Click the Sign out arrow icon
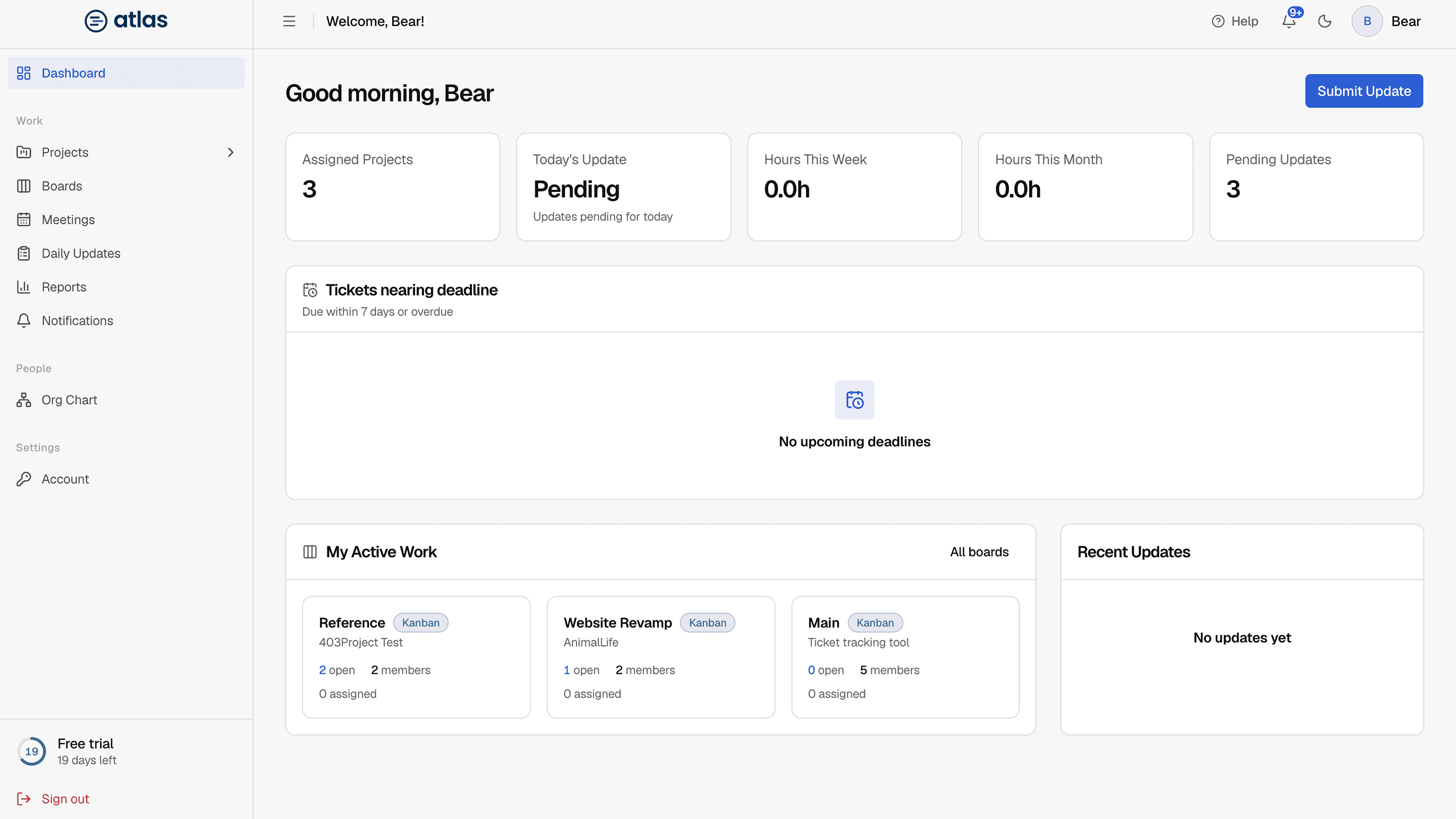Image resolution: width=1456 pixels, height=819 pixels. [x=24, y=799]
